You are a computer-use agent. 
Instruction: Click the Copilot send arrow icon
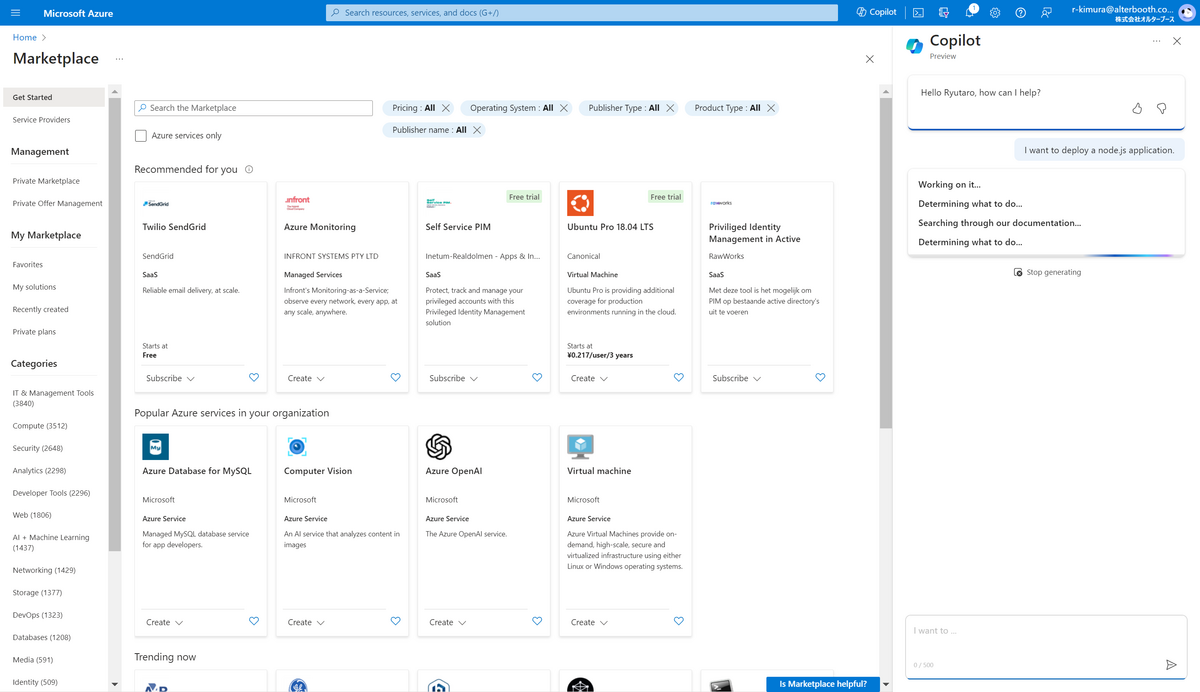click(x=1171, y=665)
